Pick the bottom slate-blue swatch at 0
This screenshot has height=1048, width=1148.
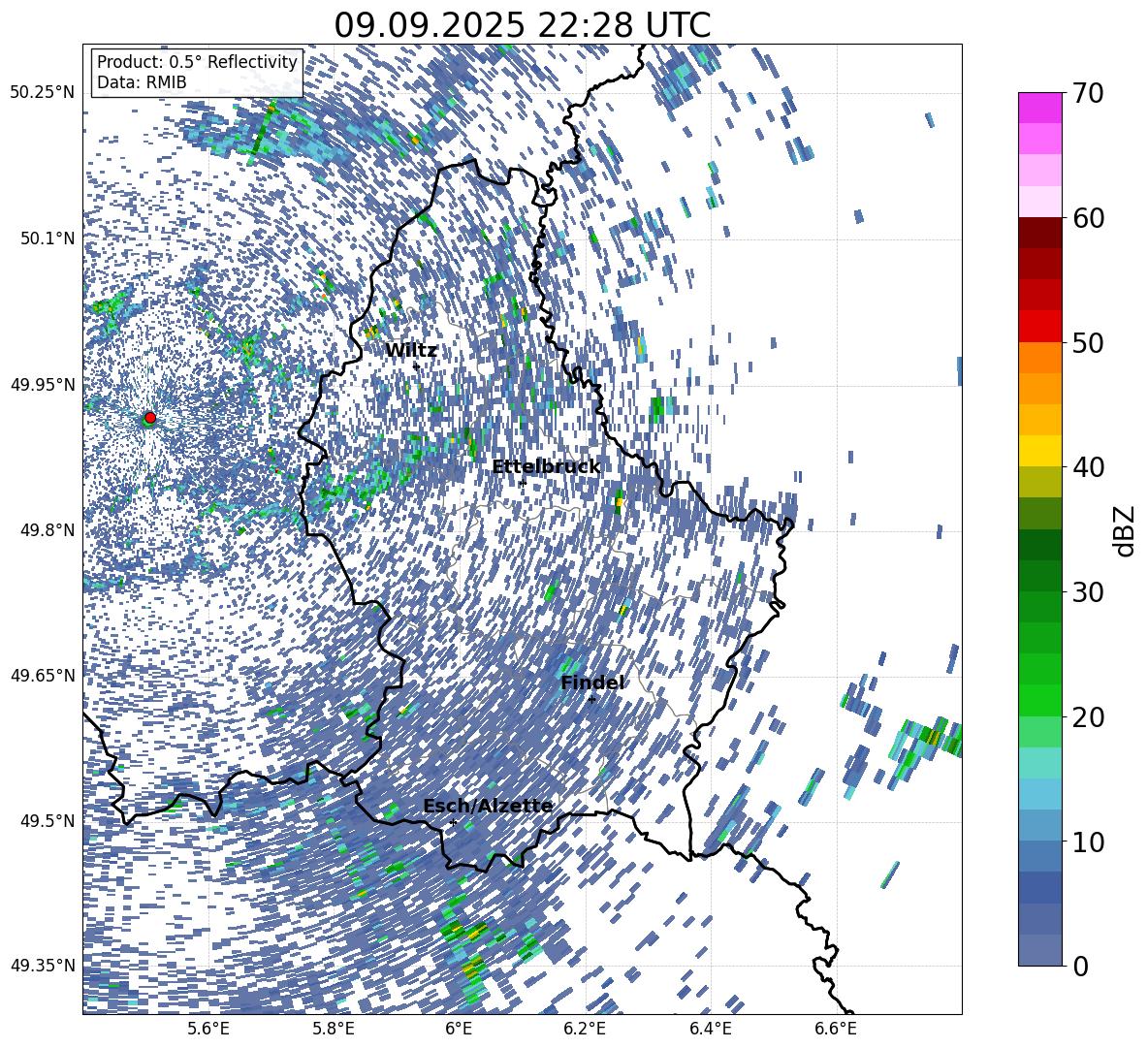(1040, 949)
